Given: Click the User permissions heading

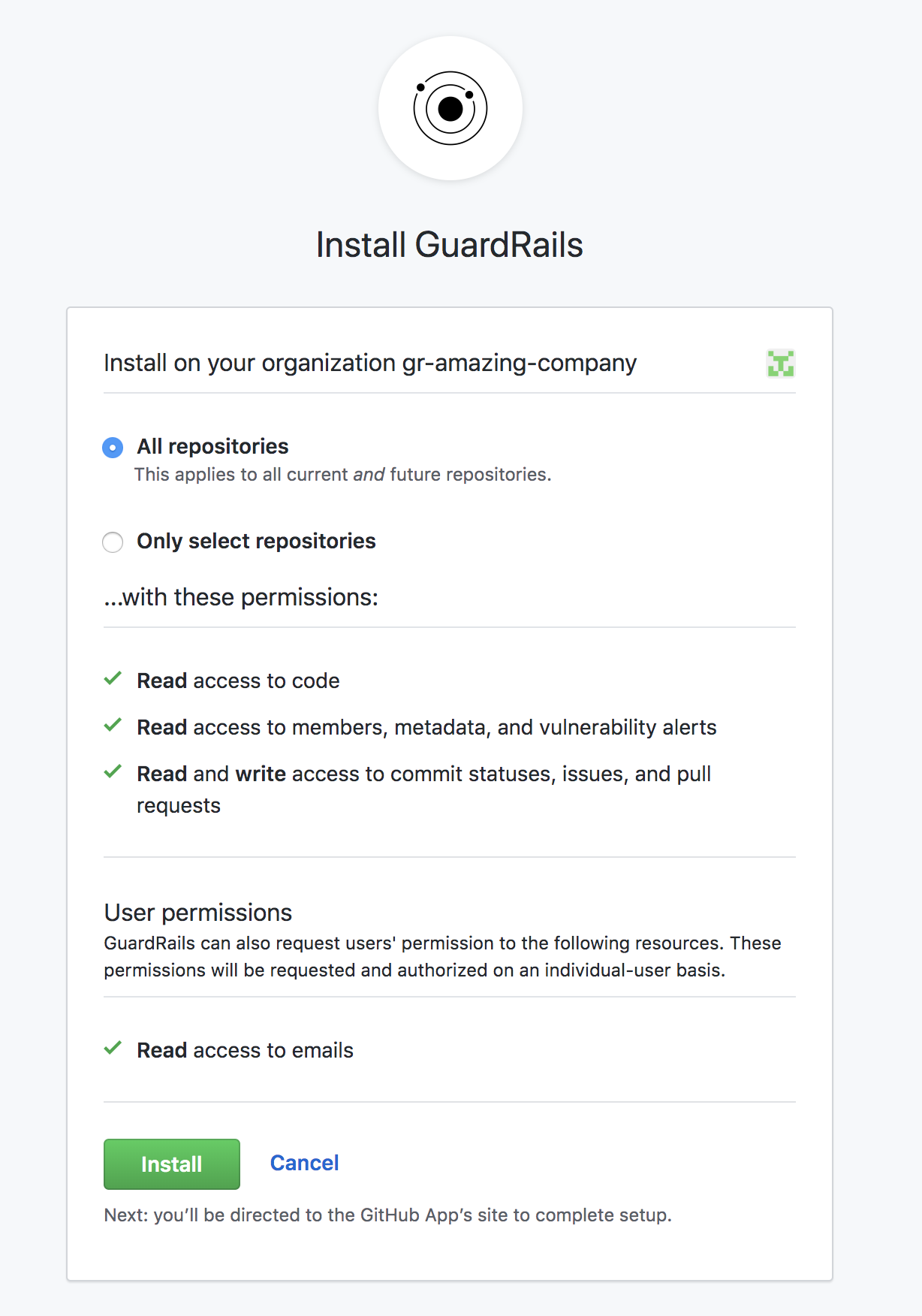Looking at the screenshot, I should pyautogui.click(x=198, y=913).
